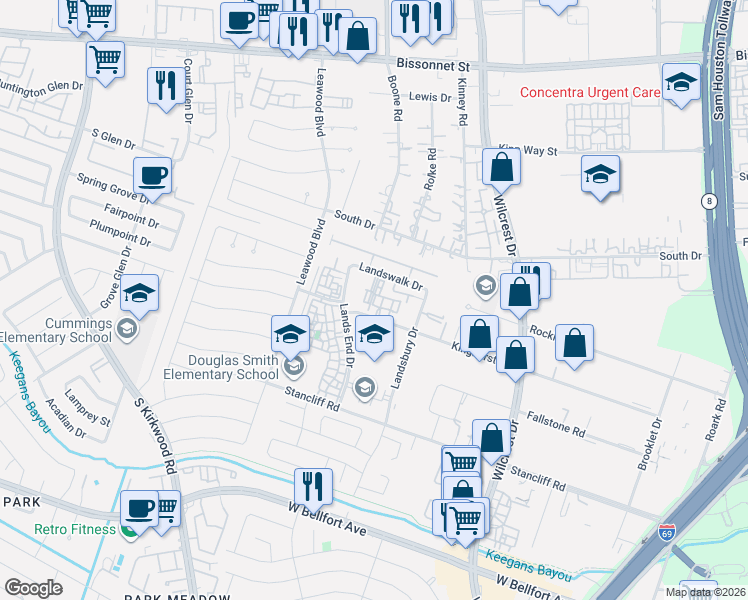The height and width of the screenshot is (600, 748).
Task: Select the restaurant marker near Court Glen Dr
Action: 166,86
